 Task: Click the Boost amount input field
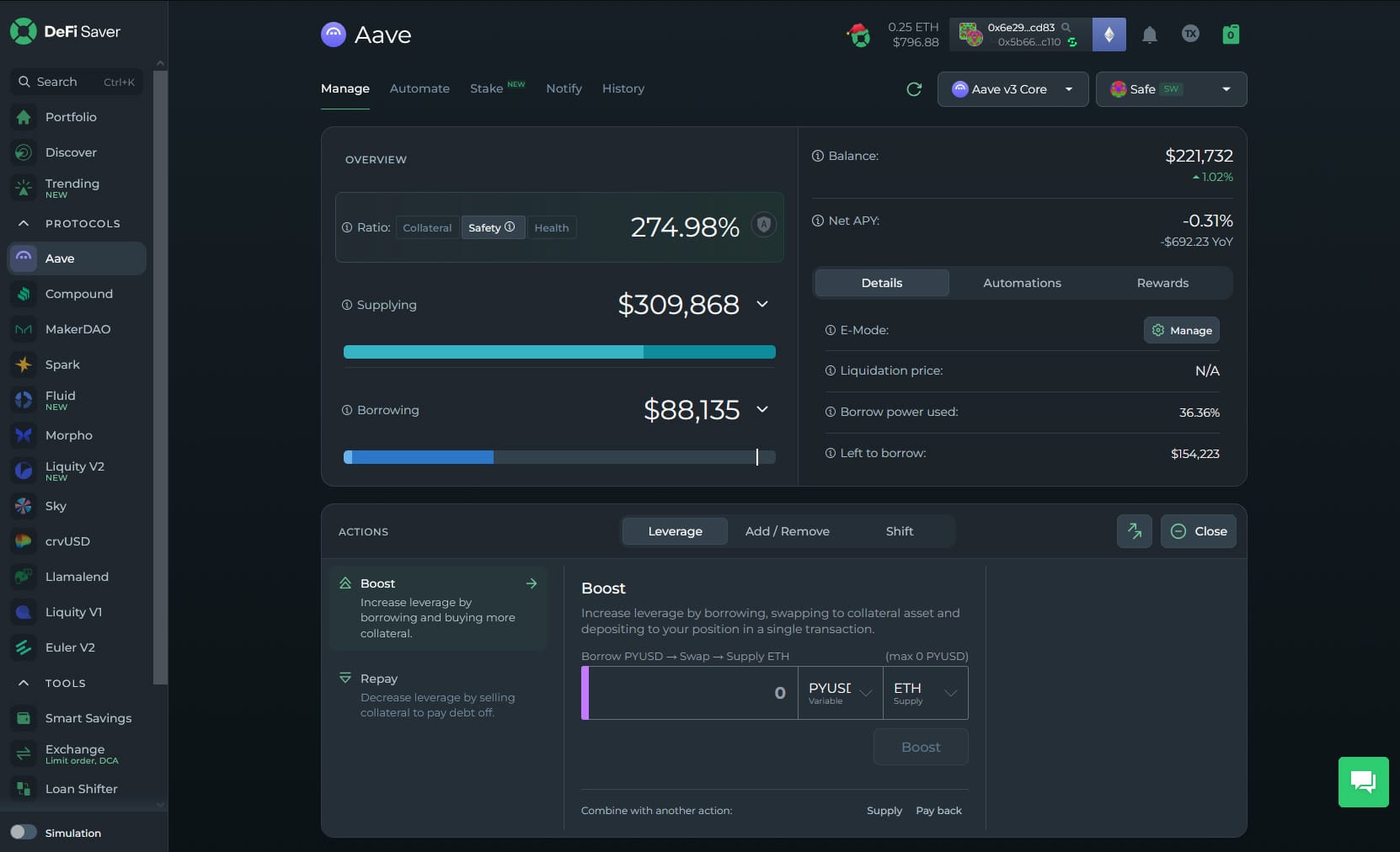click(692, 693)
